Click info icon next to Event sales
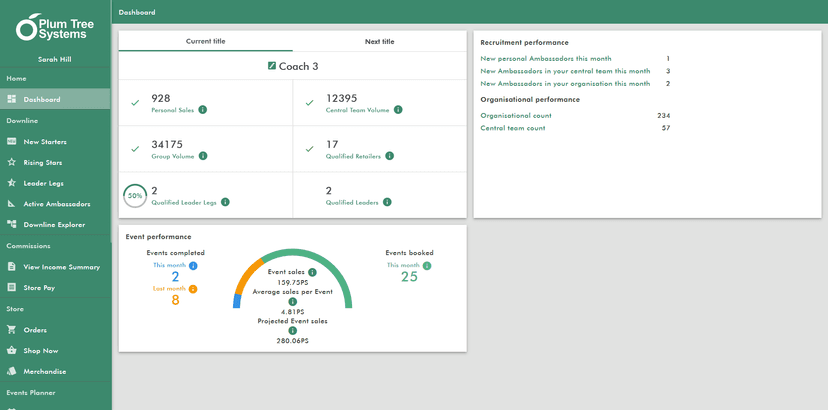Viewport: 828px width, 410px height. [312, 272]
